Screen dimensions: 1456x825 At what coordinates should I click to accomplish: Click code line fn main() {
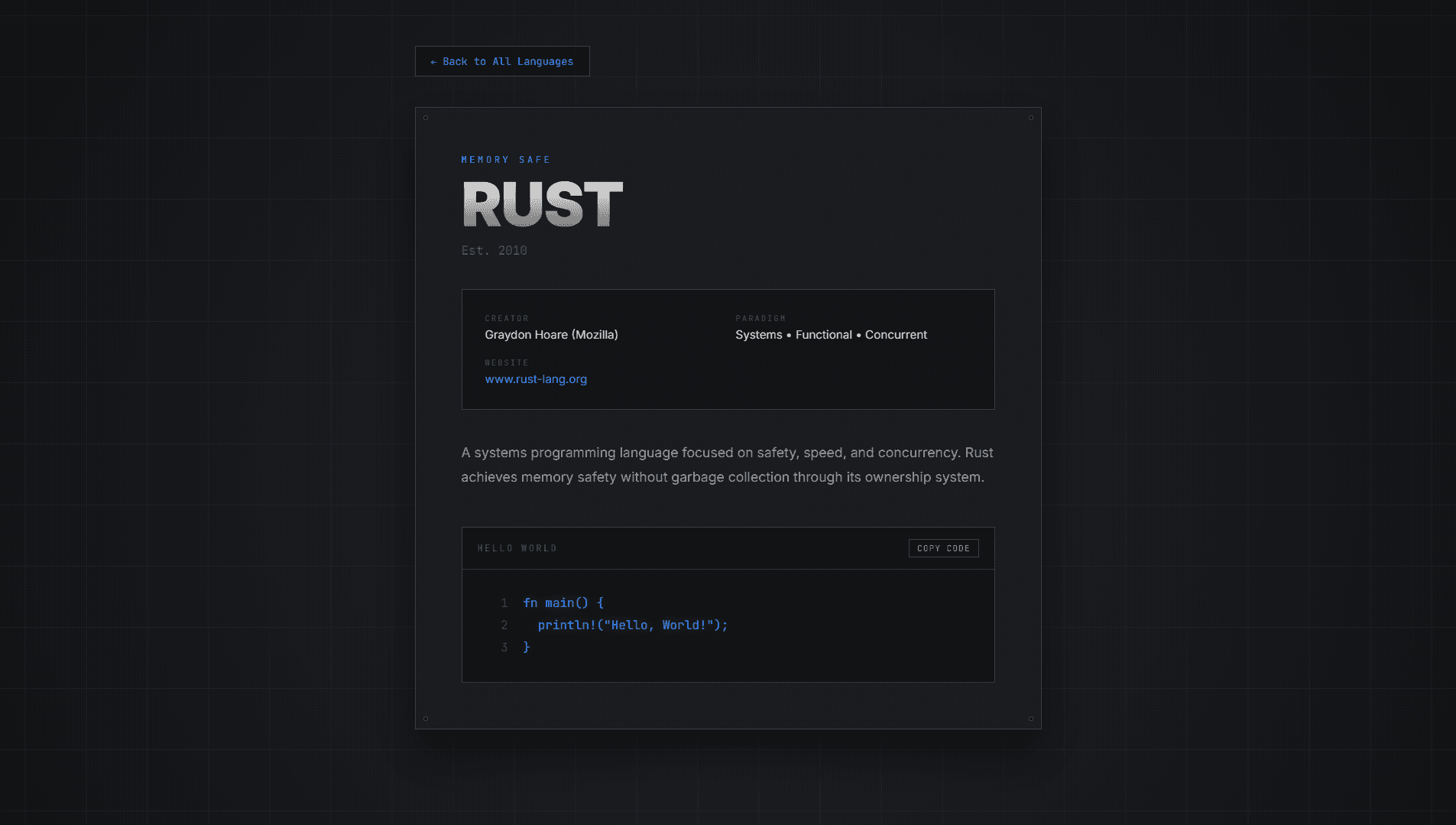pos(563,603)
